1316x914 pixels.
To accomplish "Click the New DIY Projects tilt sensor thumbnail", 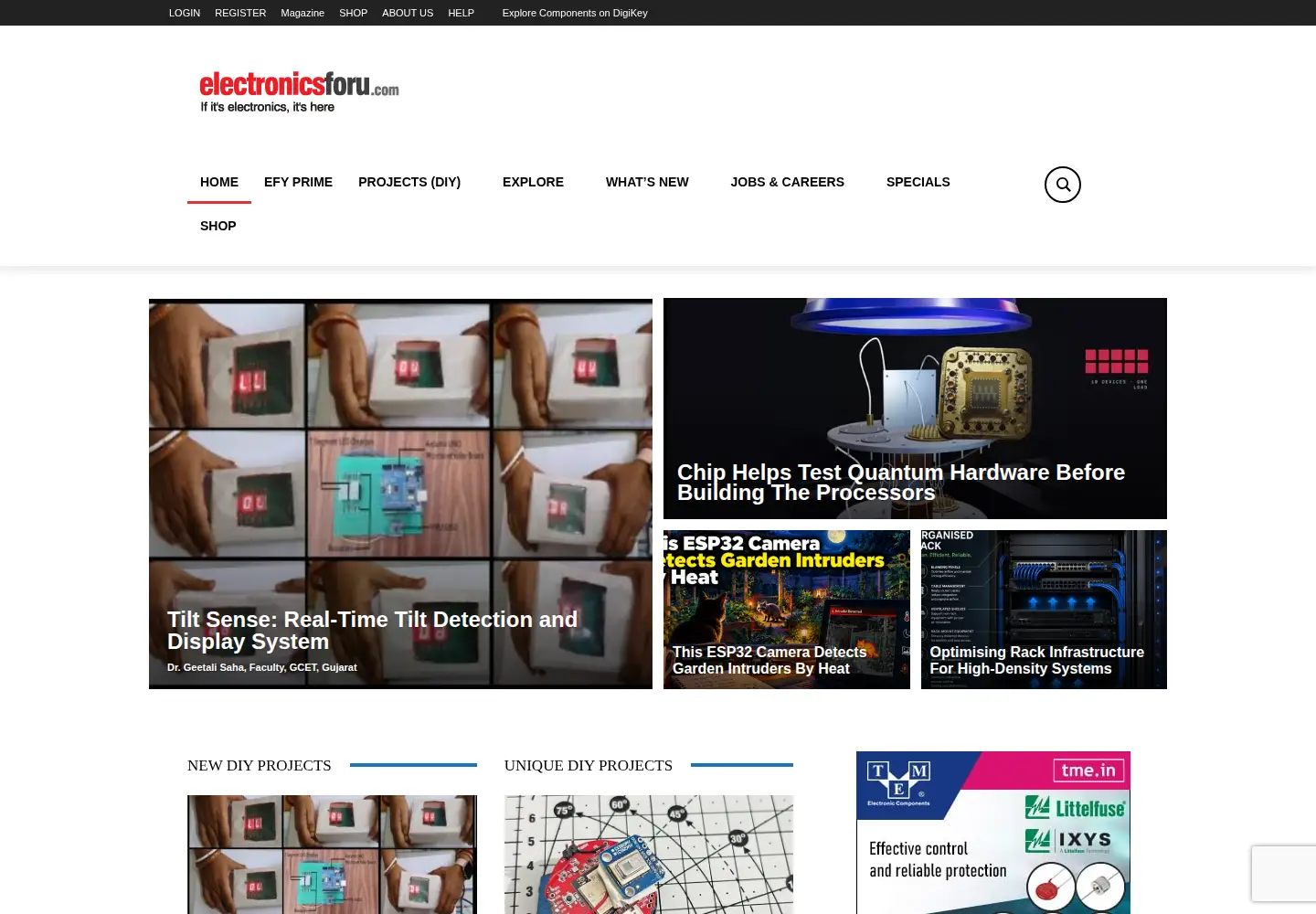I will [332, 855].
